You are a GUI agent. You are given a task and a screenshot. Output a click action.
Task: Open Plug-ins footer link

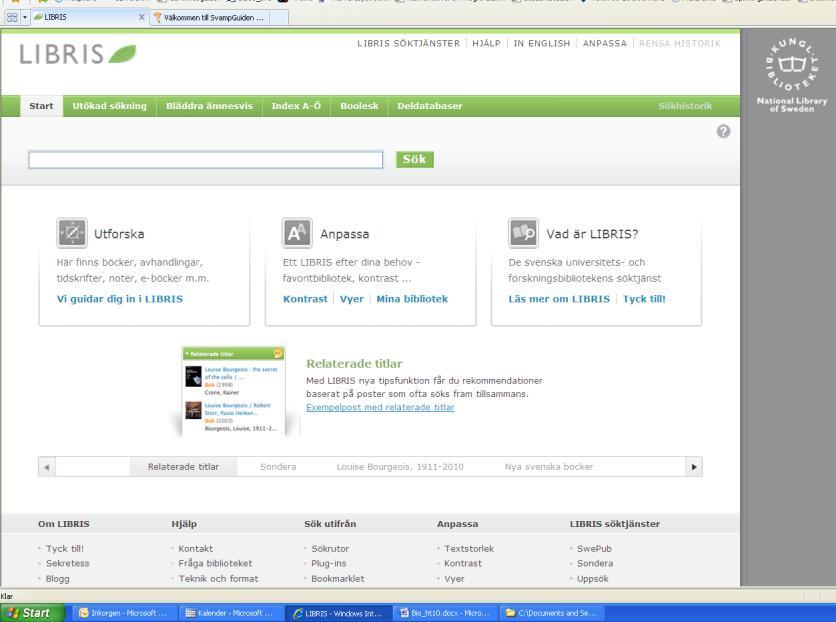(x=328, y=563)
